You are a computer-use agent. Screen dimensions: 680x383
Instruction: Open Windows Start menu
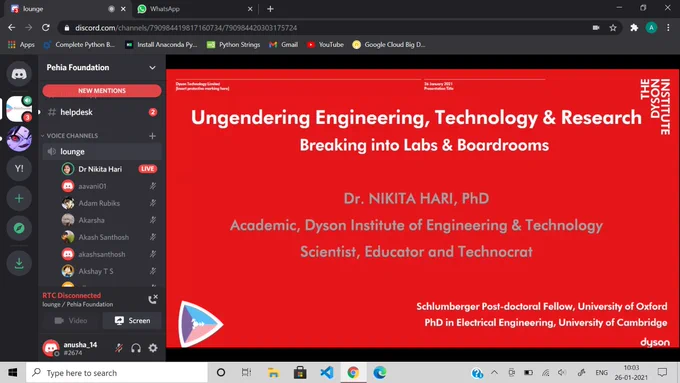[x=13, y=373]
